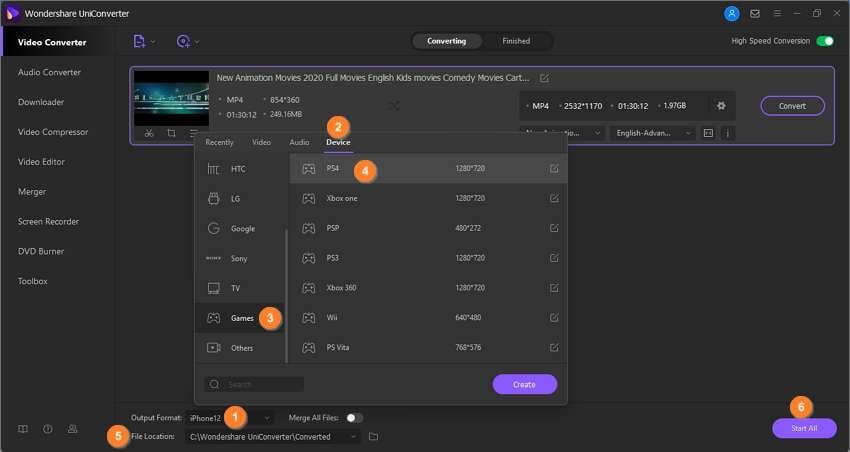Edit PSP preset settings icon
Image resolution: width=850 pixels, height=452 pixels.
pyautogui.click(x=554, y=228)
